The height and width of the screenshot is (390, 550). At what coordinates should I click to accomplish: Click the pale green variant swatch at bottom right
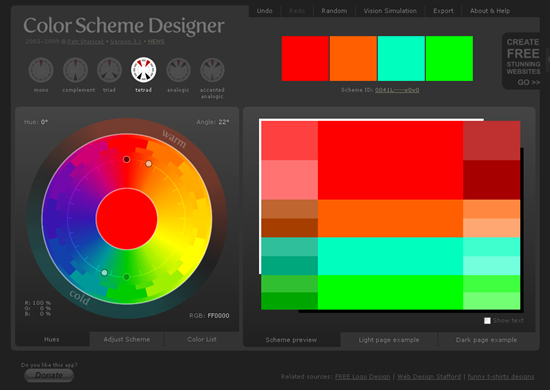tap(491, 301)
